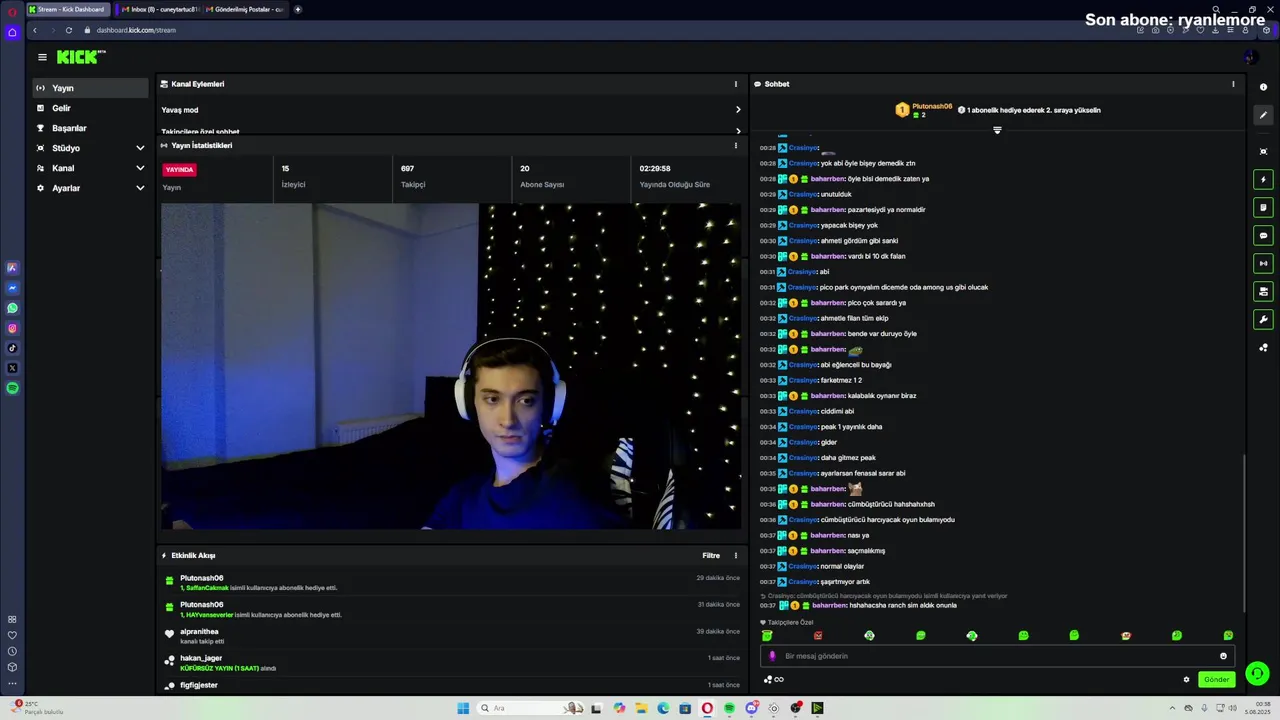Open the info icon in the right rail
The width and height of the screenshot is (1280, 720).
pos(1263,87)
